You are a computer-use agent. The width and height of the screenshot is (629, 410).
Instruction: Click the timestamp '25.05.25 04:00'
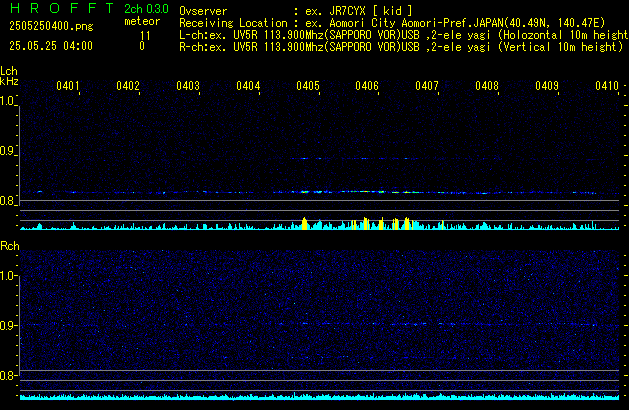pos(51,46)
